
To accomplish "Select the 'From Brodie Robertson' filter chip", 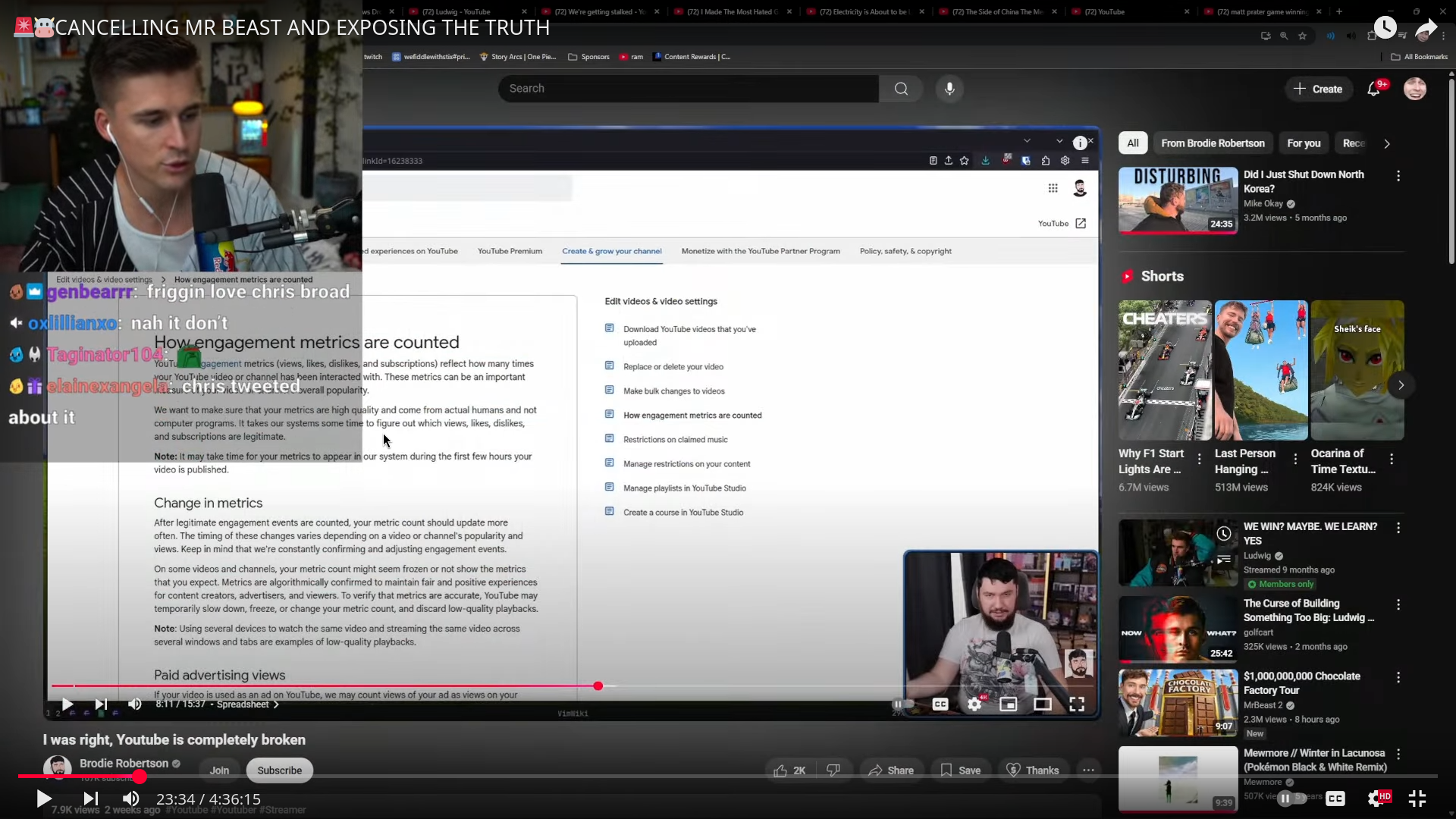I will [x=1213, y=143].
